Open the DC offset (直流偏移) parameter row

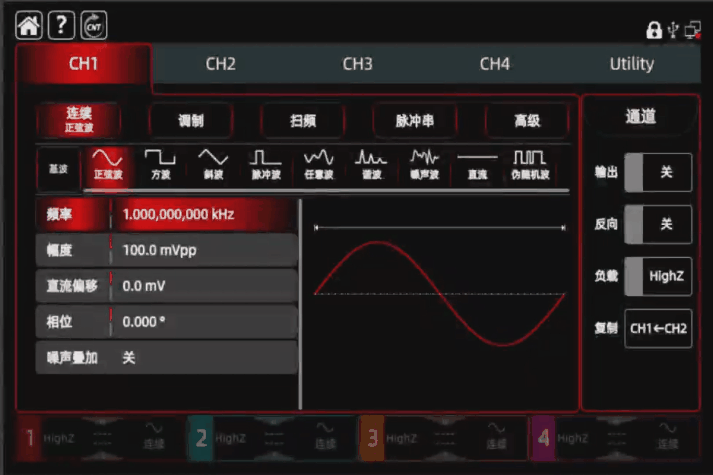coord(166,286)
